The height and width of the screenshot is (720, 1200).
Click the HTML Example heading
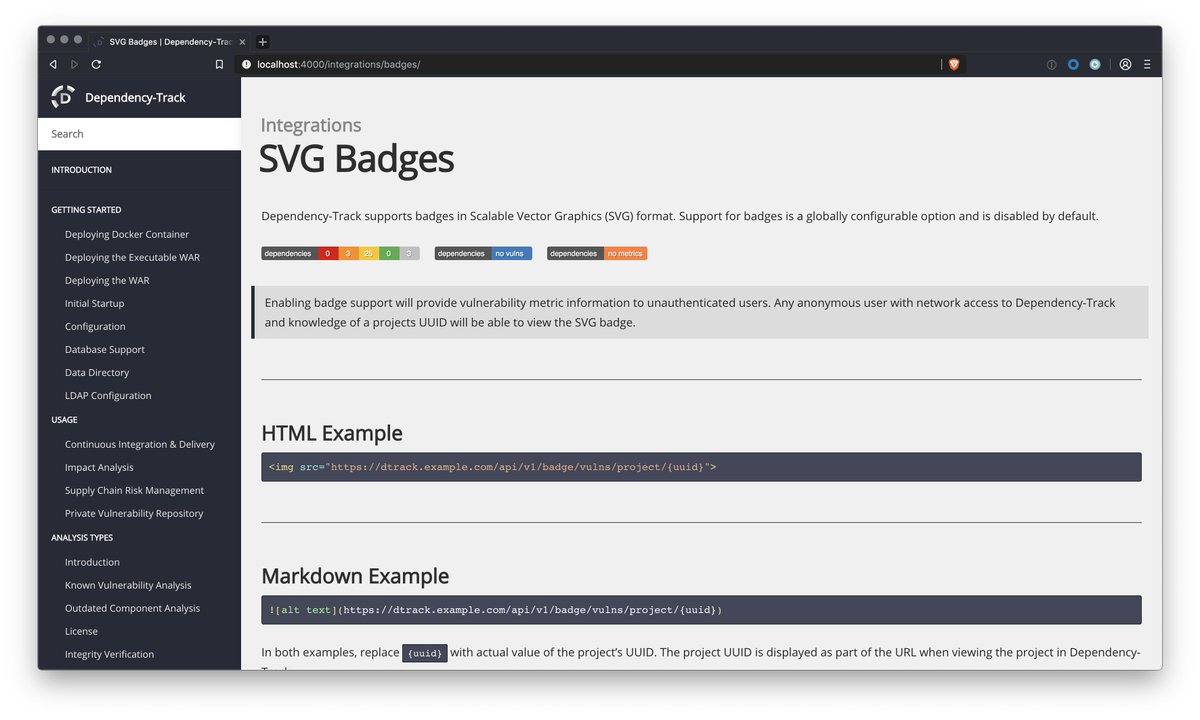tap(332, 433)
